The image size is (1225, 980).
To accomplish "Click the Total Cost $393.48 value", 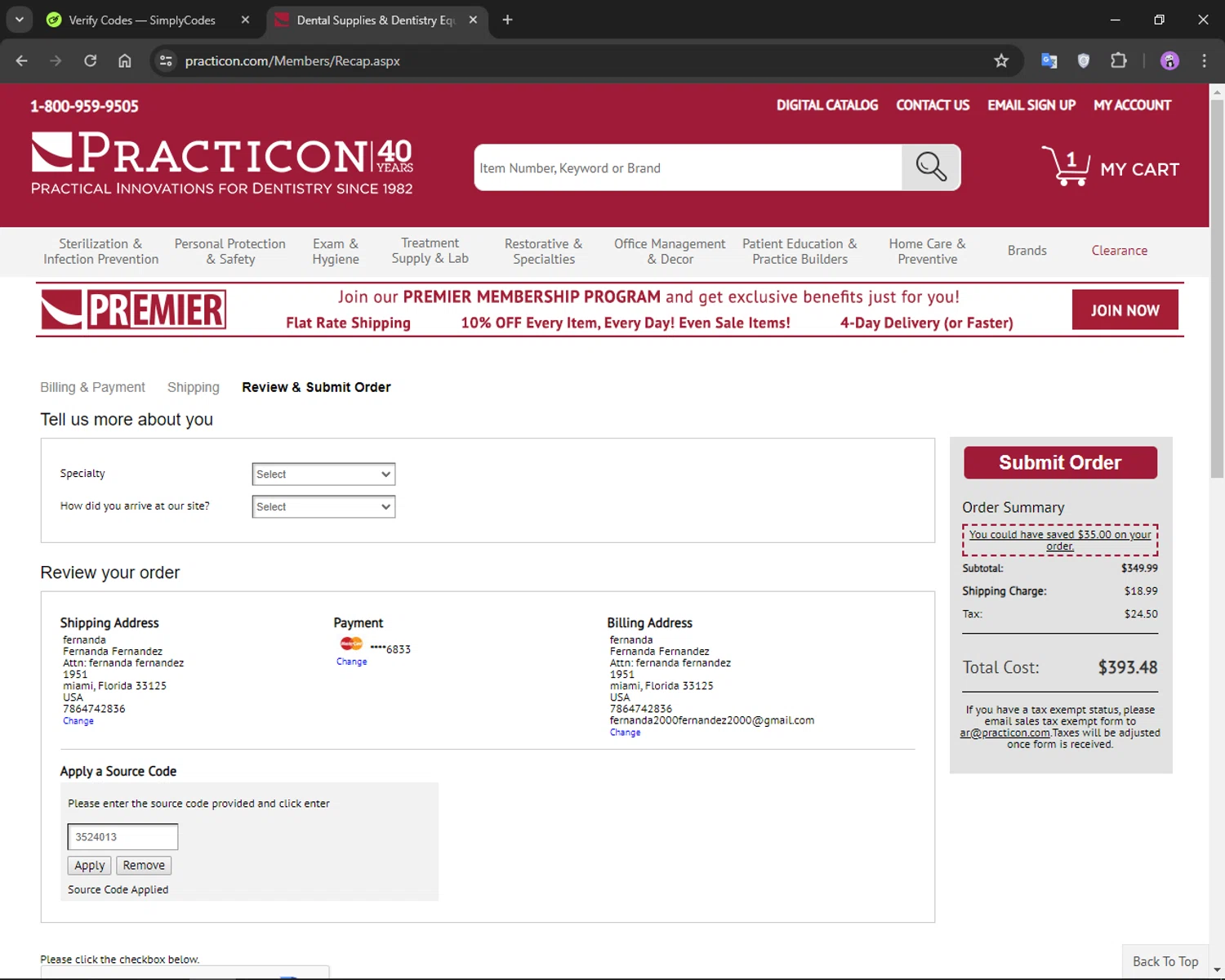I will 1128,667.
